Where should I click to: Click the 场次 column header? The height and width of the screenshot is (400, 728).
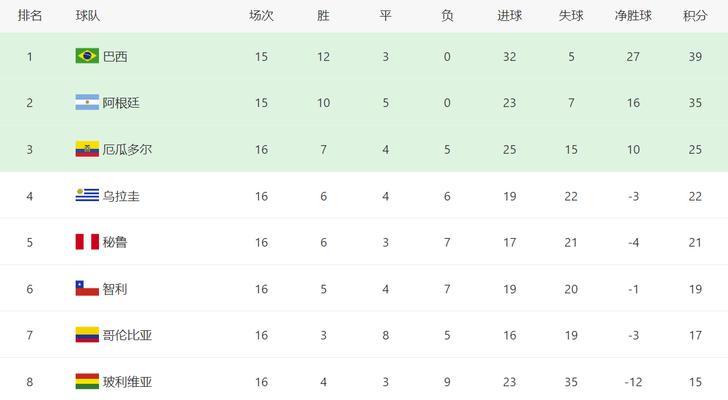pyautogui.click(x=261, y=16)
